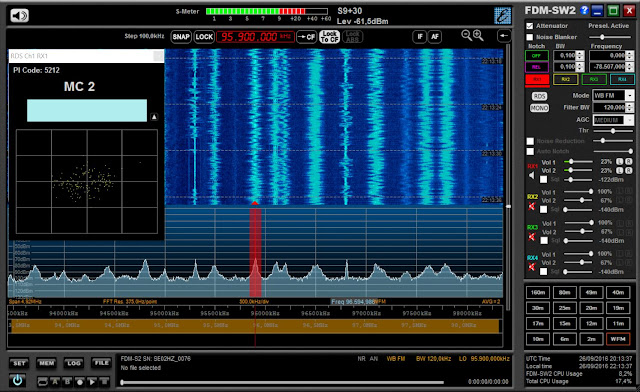
Task: Tick the Noise Reduction checkbox
Action: coord(530,141)
